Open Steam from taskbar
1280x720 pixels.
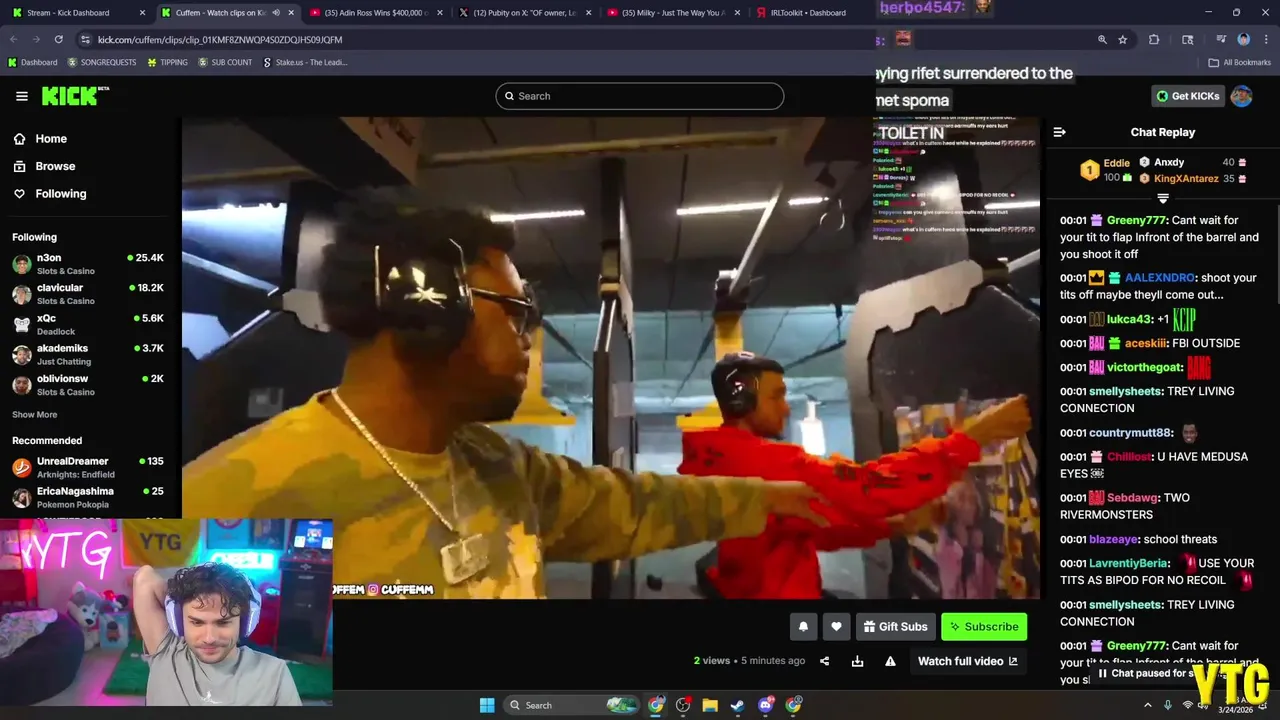click(737, 705)
